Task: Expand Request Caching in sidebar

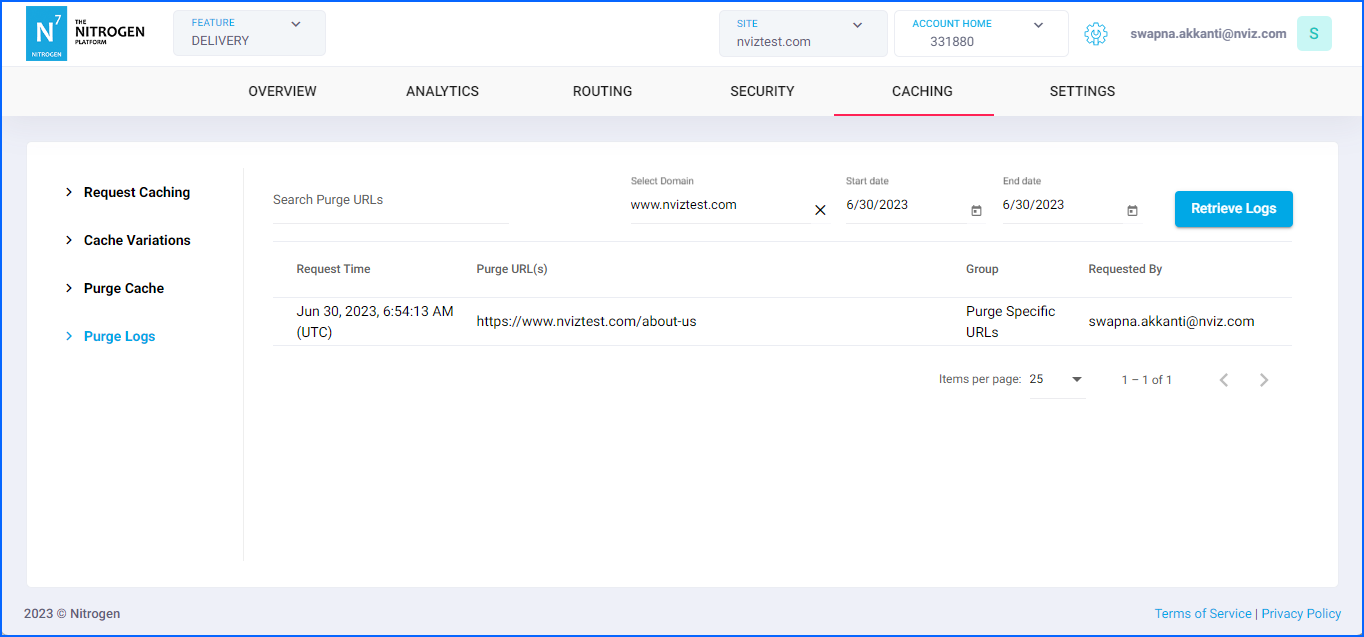Action: pos(136,192)
